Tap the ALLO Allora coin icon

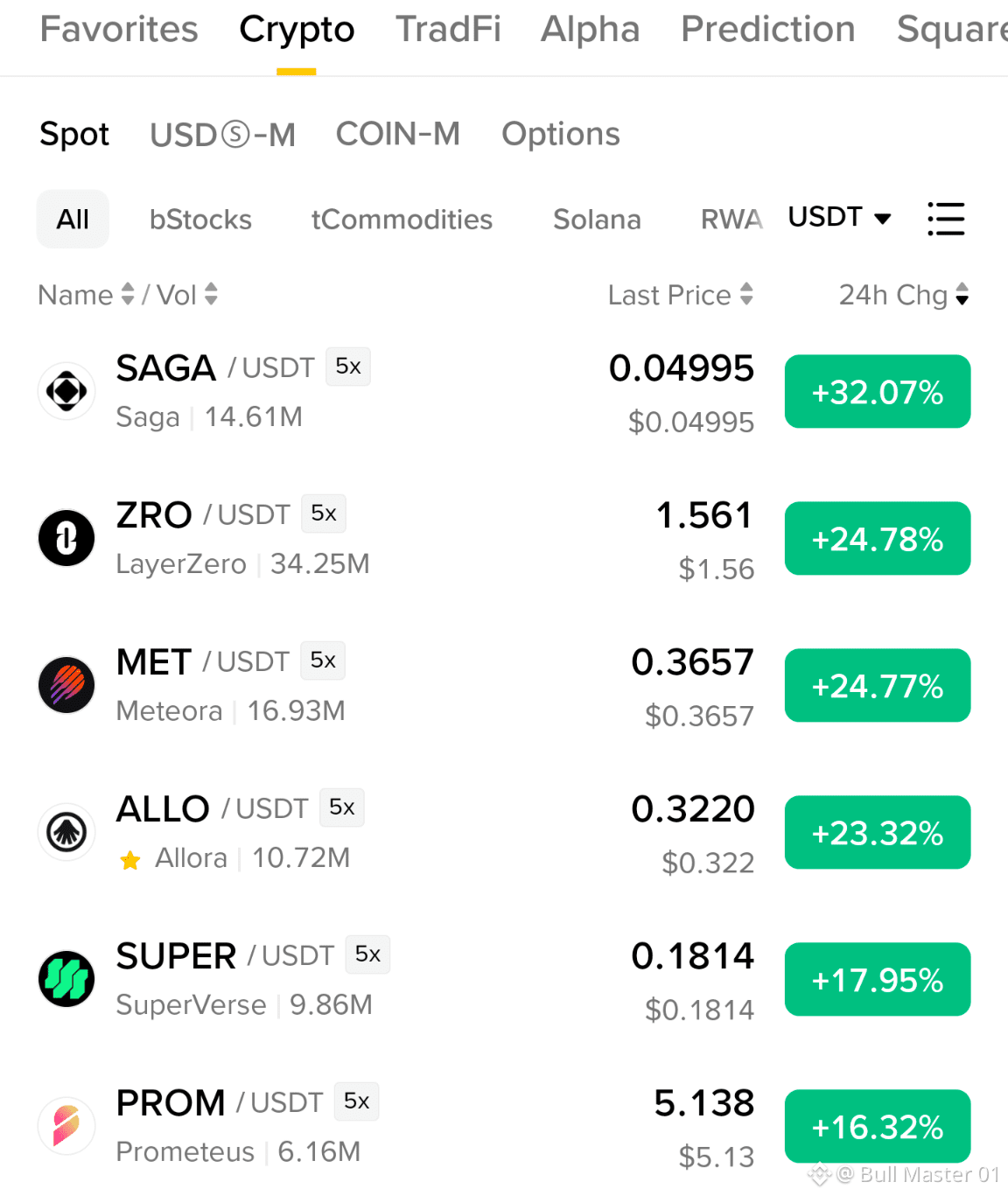tap(66, 832)
